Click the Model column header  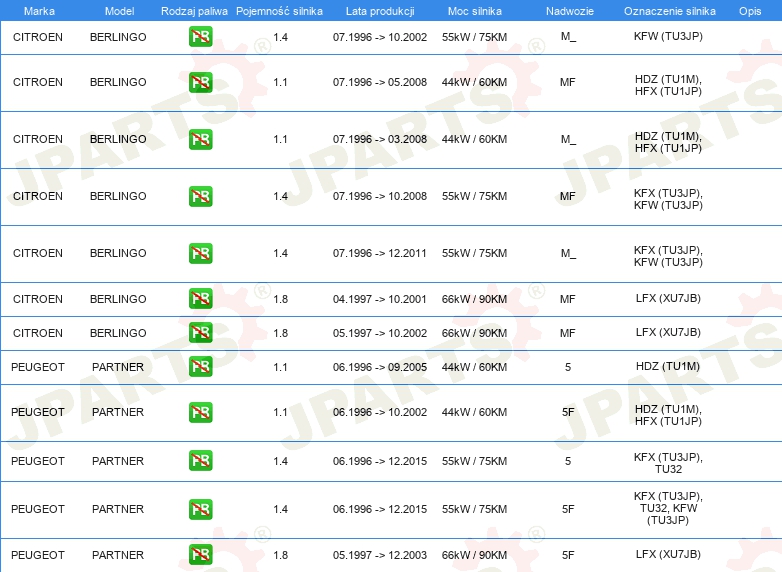tap(119, 11)
